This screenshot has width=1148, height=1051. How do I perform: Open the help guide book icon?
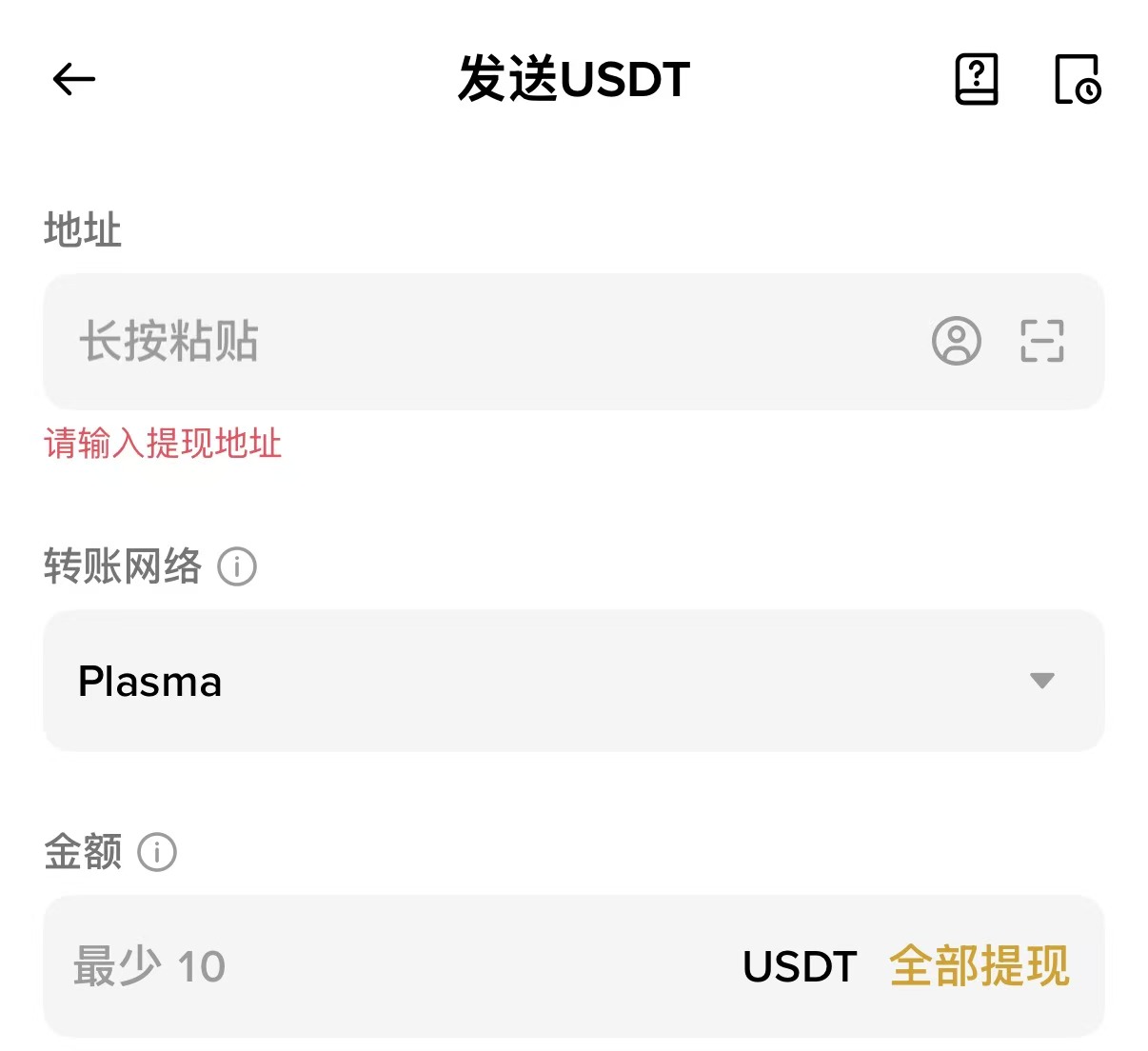coord(976,79)
